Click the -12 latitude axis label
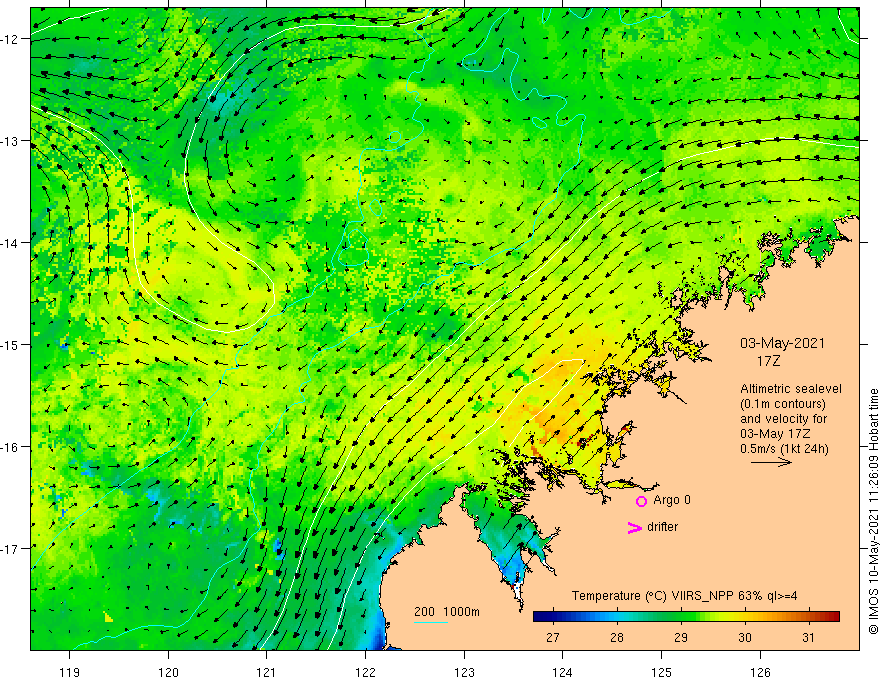The width and height of the screenshot is (880, 680). (x=10, y=39)
